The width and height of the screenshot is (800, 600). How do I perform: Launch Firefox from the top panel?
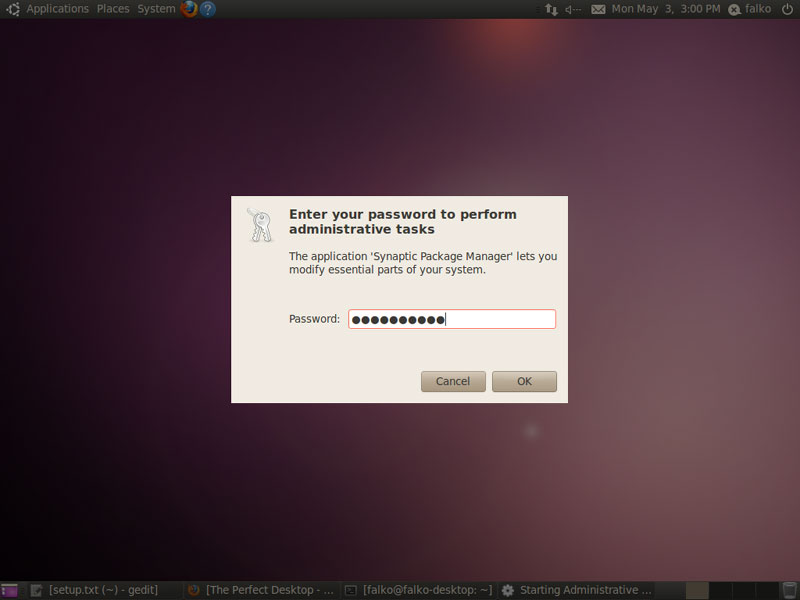click(x=189, y=9)
